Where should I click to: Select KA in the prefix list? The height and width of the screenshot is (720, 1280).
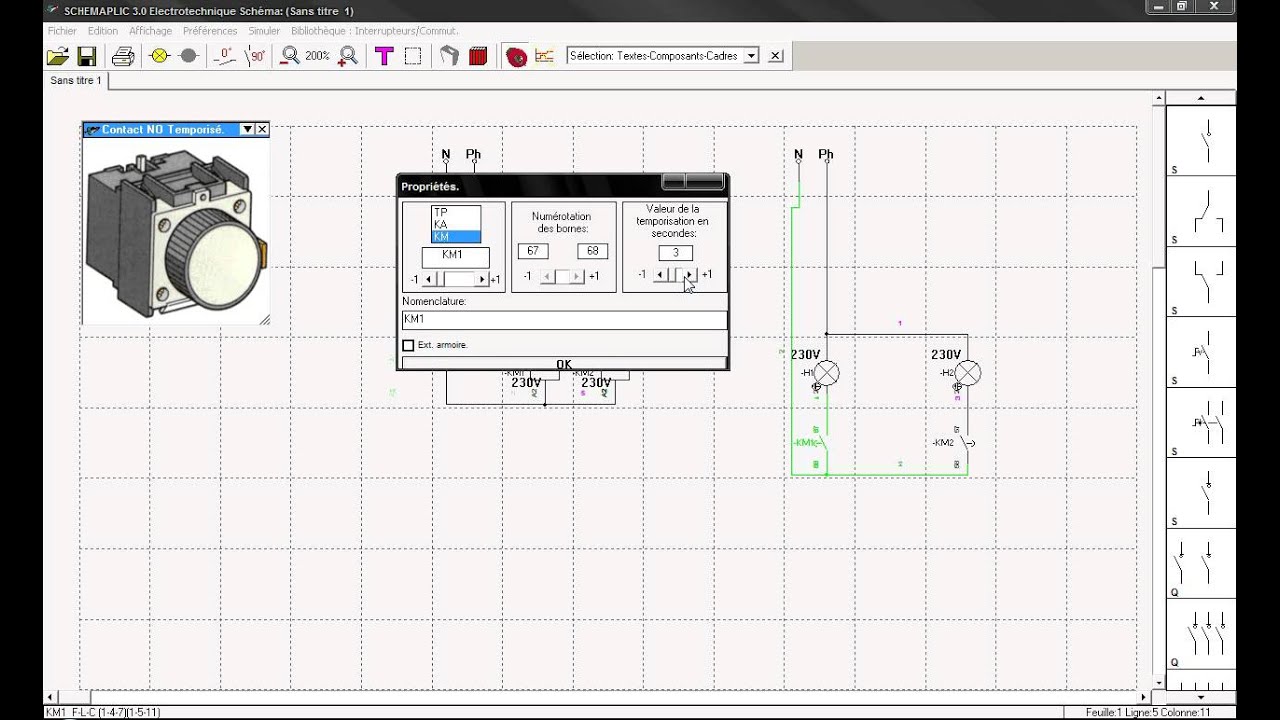(x=455, y=224)
